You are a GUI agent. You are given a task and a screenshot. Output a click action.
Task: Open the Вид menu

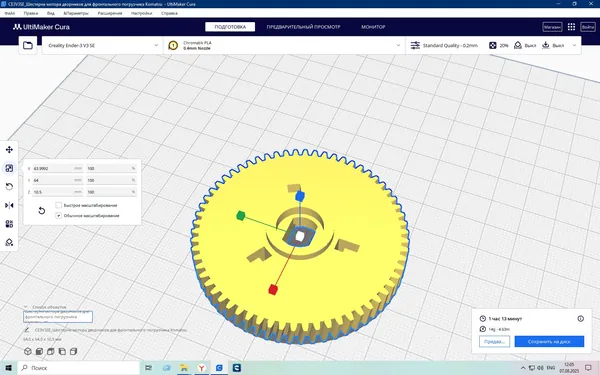51,13
